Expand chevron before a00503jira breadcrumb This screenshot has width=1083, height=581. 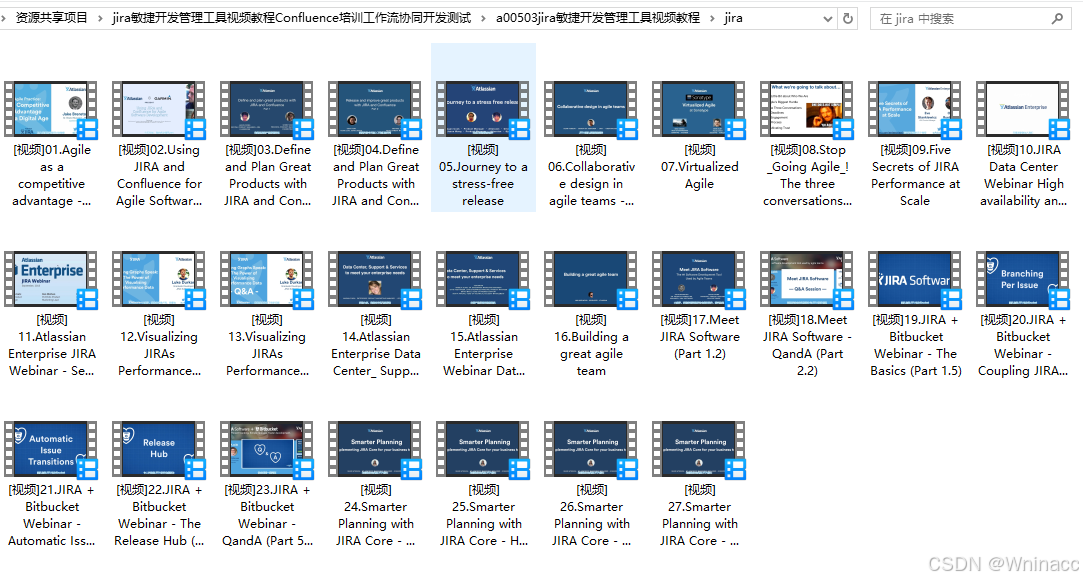click(483, 19)
